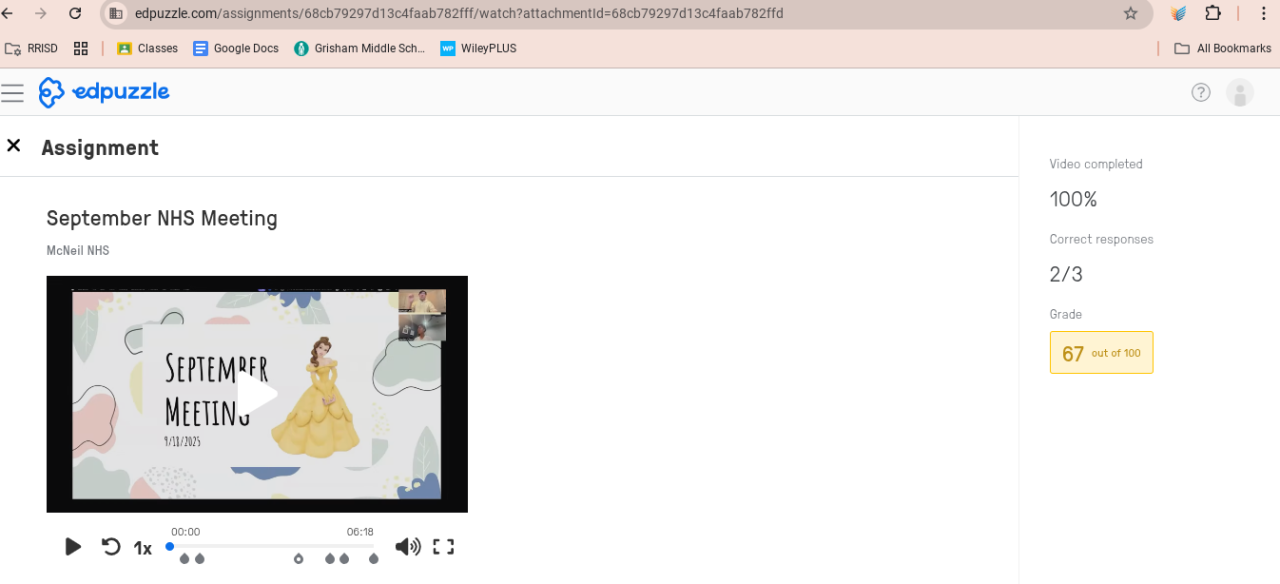Image resolution: width=1280 pixels, height=584 pixels.
Task: Open the RRISD bookmarks folder
Action: [x=31, y=48]
